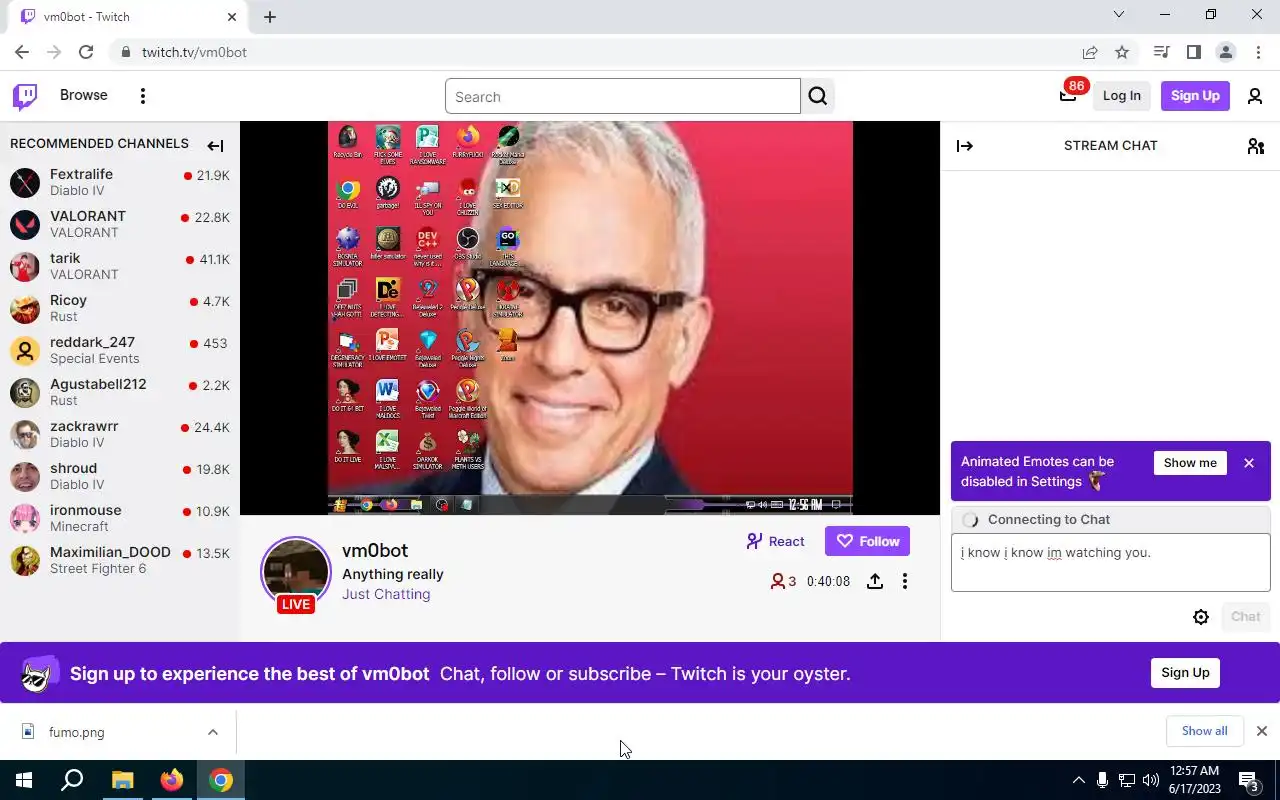Open Firefox from the taskbar
Screen dimensions: 1280x800
coord(172,780)
